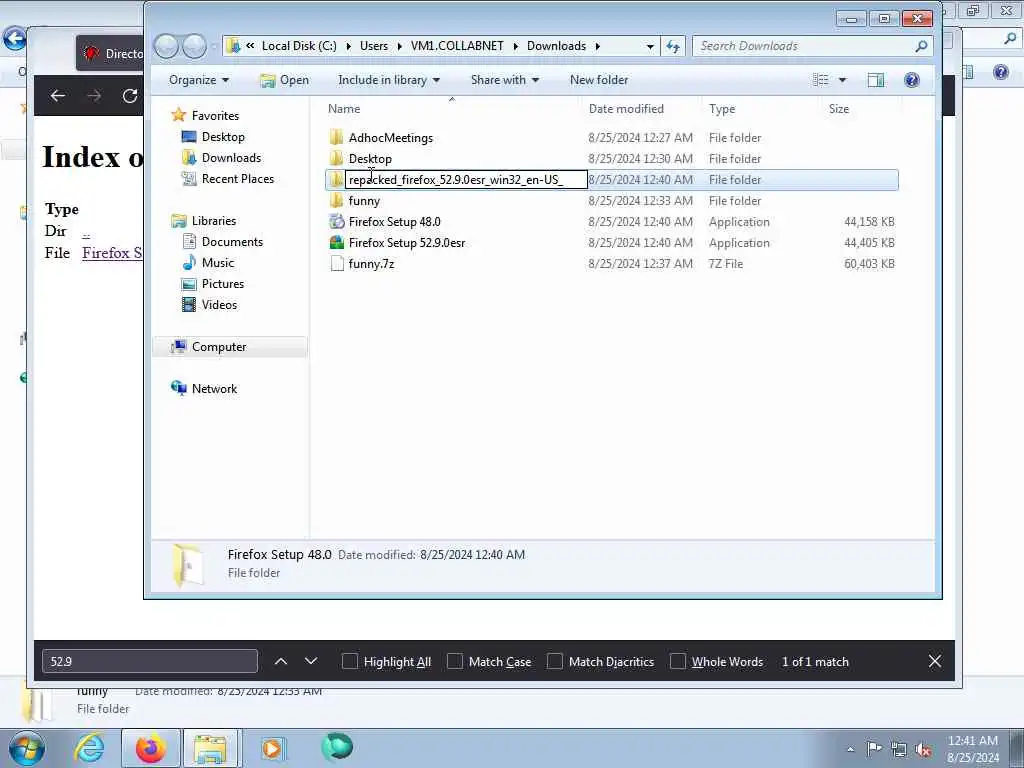This screenshot has height=768, width=1024.
Task: Select the AdhocMeetings folder icon
Action: 336,137
